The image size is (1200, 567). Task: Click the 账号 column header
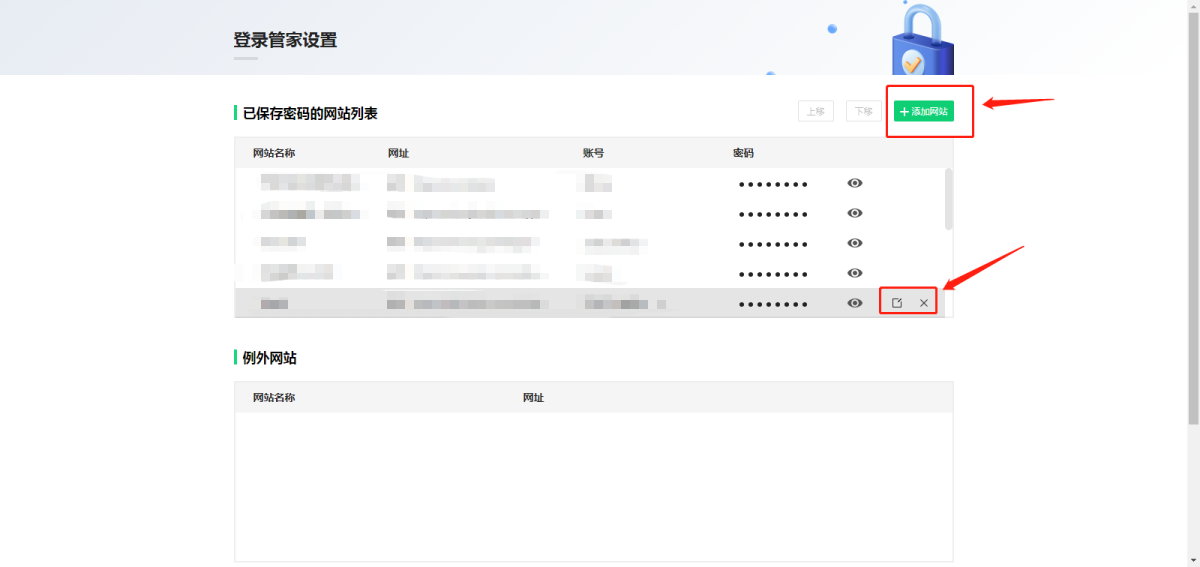point(593,153)
